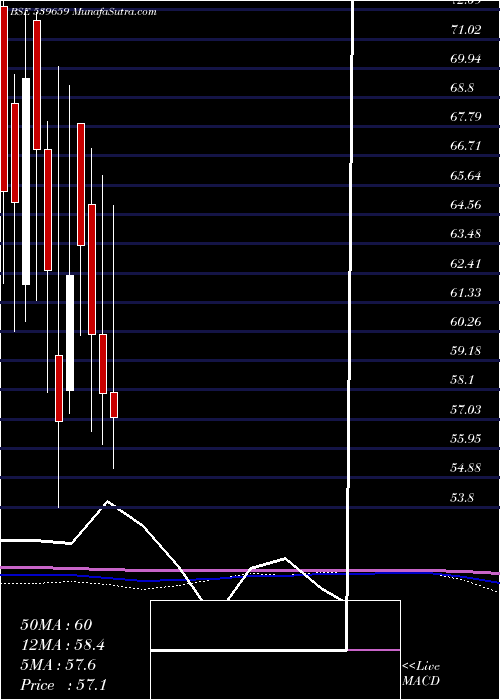This screenshot has width=500, height=700.
Task: Click the 61.33 price axis label
Action: [x=466, y=292]
